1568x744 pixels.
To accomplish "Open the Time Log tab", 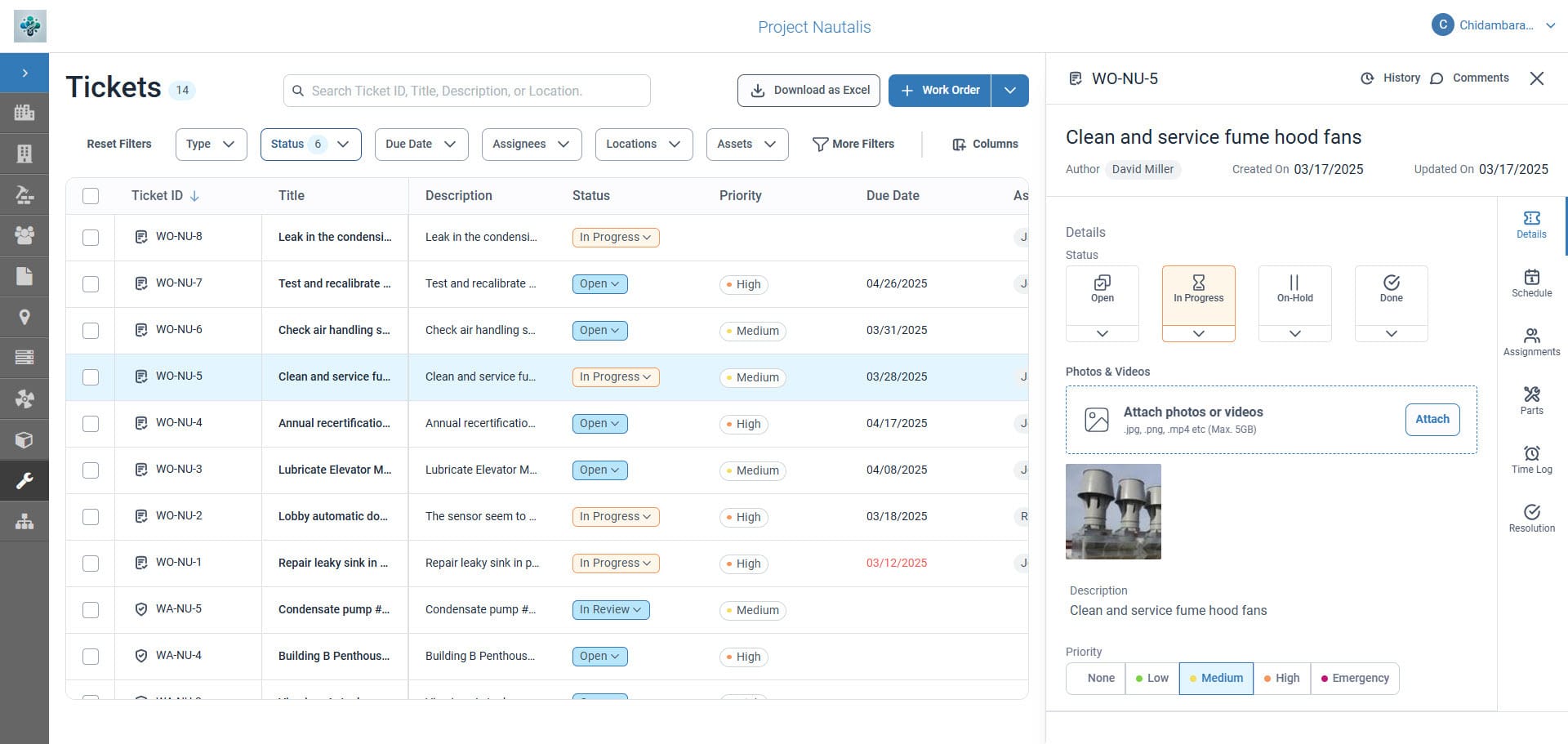I will click(x=1531, y=460).
